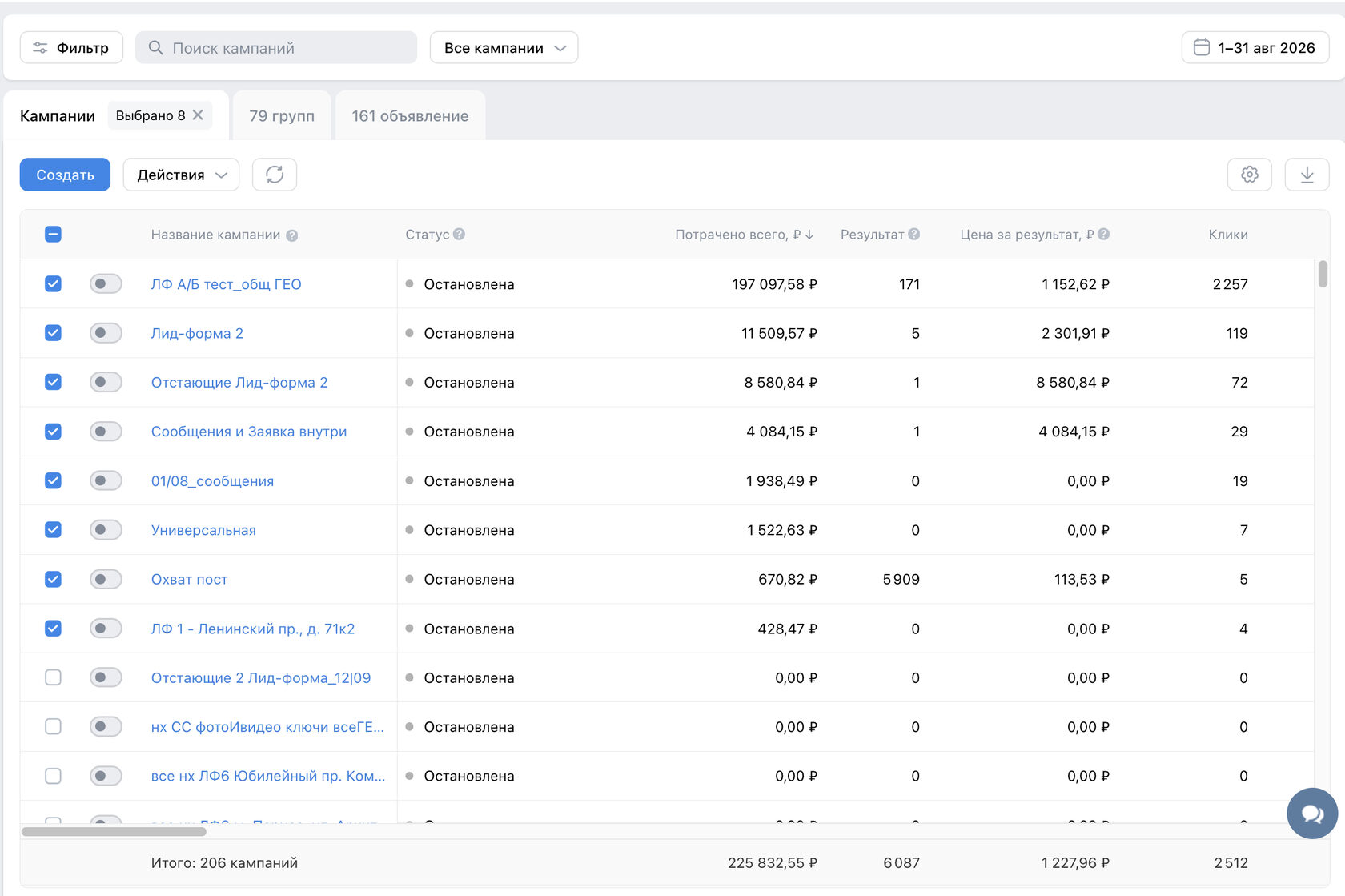The height and width of the screenshot is (896, 1345).
Task: Enable the 'Универсальная' campaign switch
Action: pyautogui.click(x=106, y=529)
